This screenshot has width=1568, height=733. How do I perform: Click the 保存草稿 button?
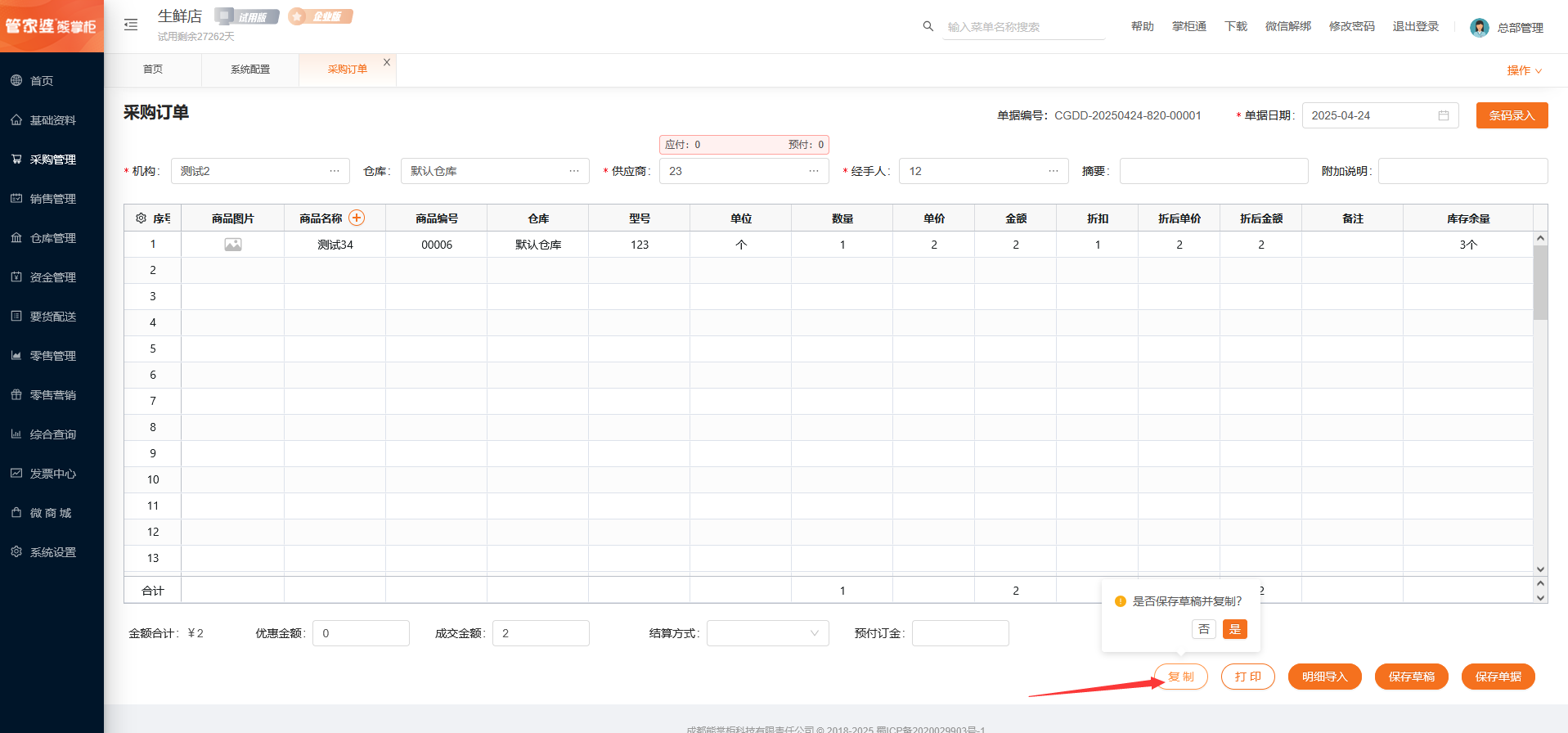1412,677
